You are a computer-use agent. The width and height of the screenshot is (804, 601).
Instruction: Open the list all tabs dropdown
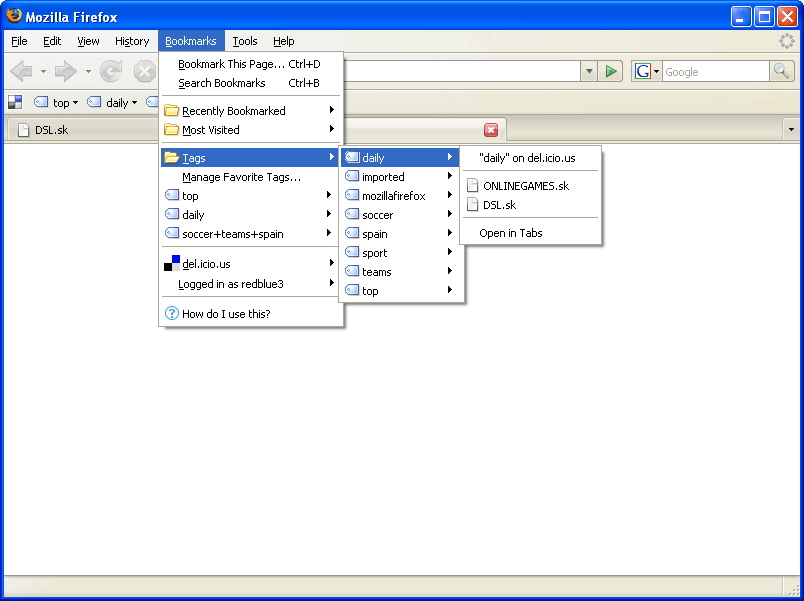pyautogui.click(x=791, y=130)
